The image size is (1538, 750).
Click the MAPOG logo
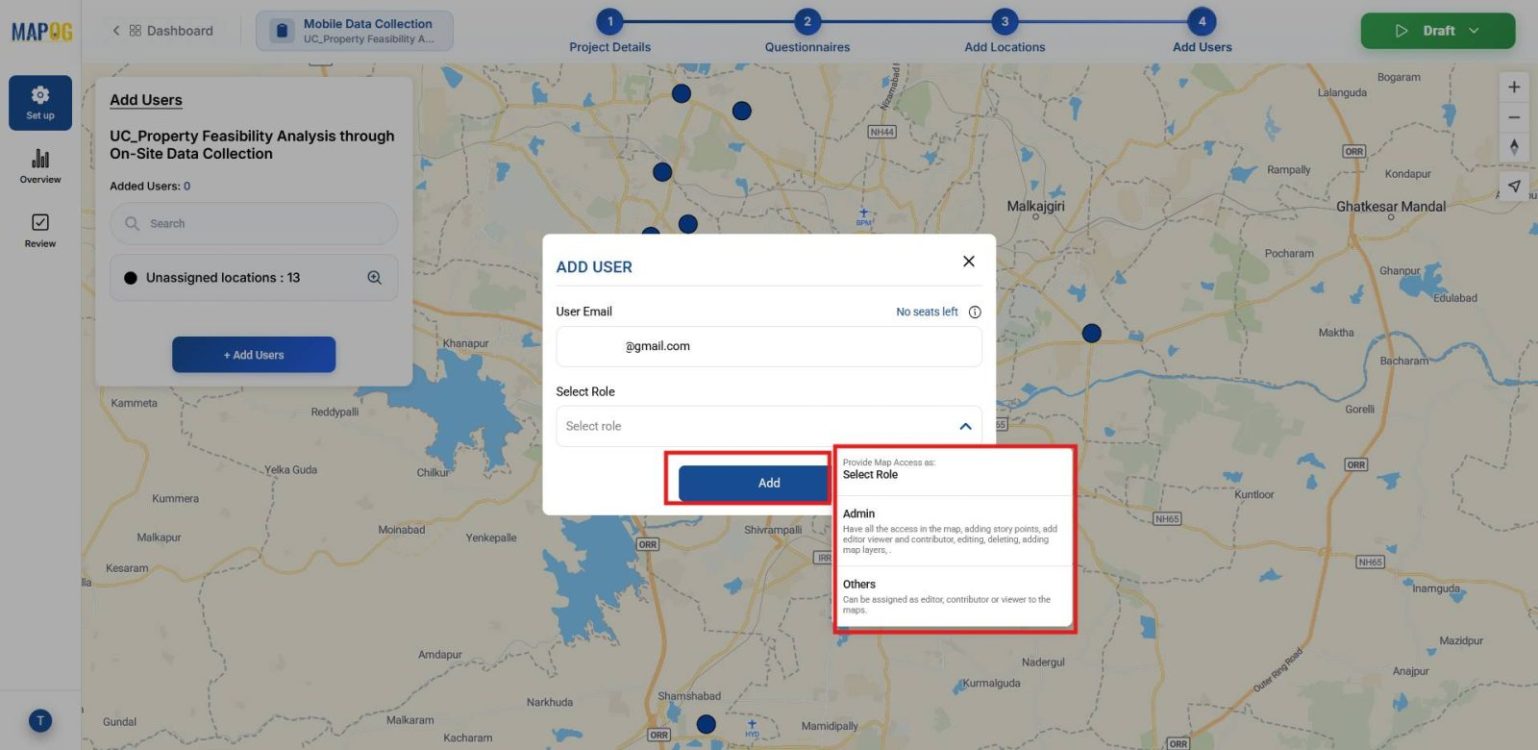click(x=40, y=30)
